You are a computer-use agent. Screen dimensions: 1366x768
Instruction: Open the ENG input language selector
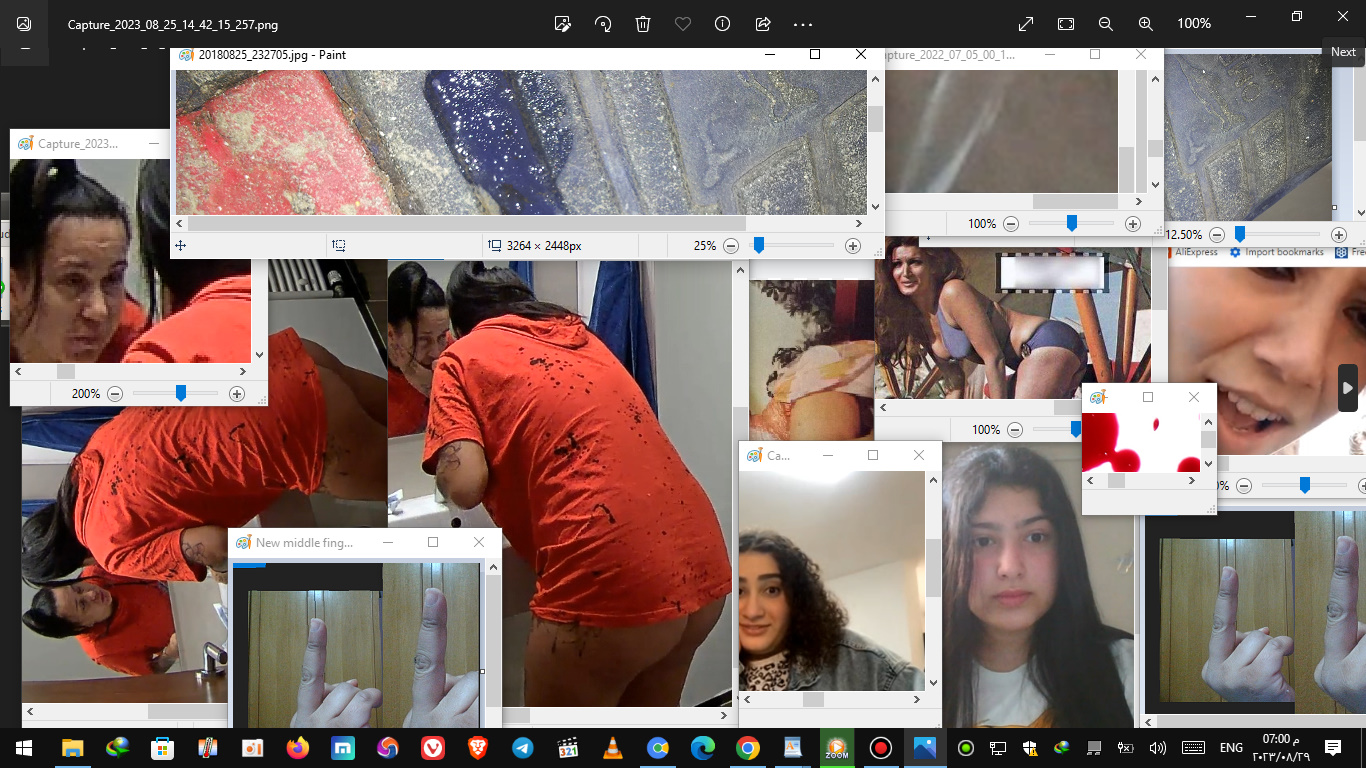point(1231,748)
